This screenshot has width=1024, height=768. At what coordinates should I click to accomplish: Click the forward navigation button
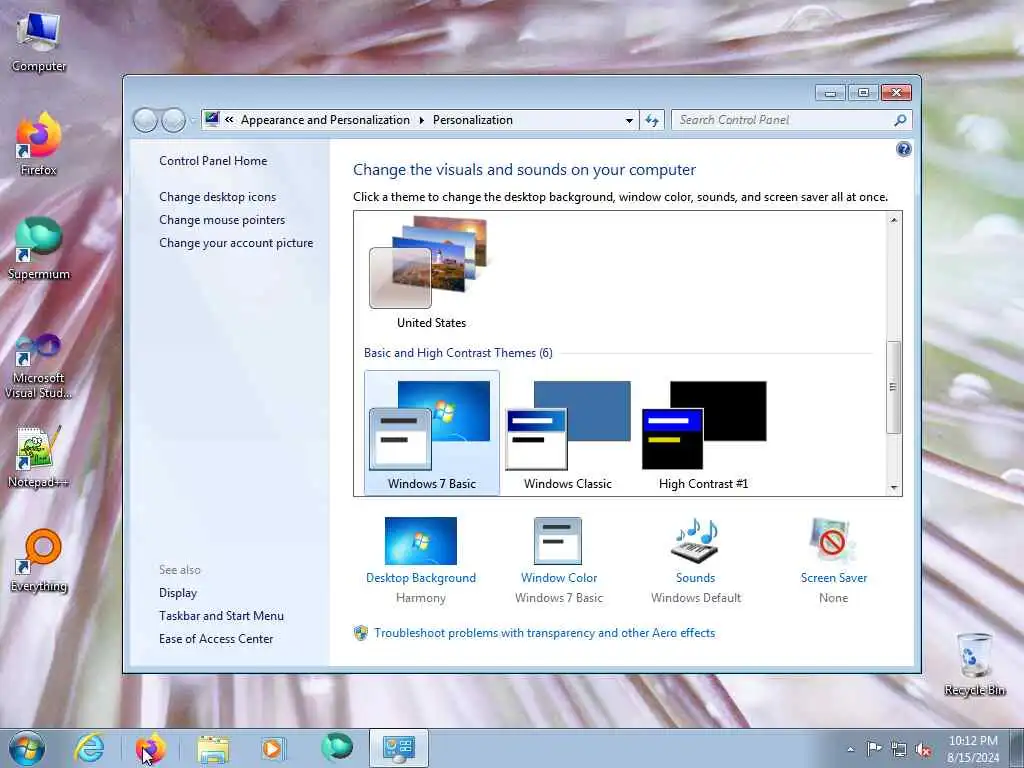pyautogui.click(x=173, y=120)
